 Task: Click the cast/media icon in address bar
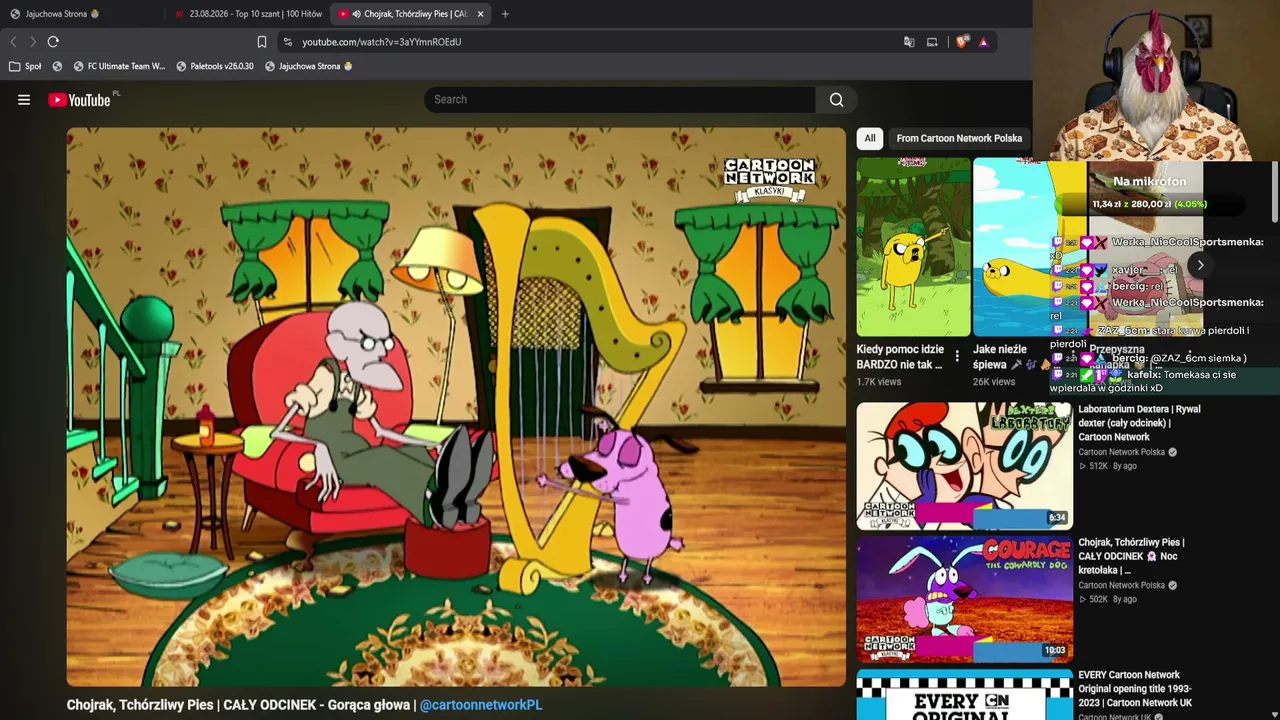coord(932,42)
